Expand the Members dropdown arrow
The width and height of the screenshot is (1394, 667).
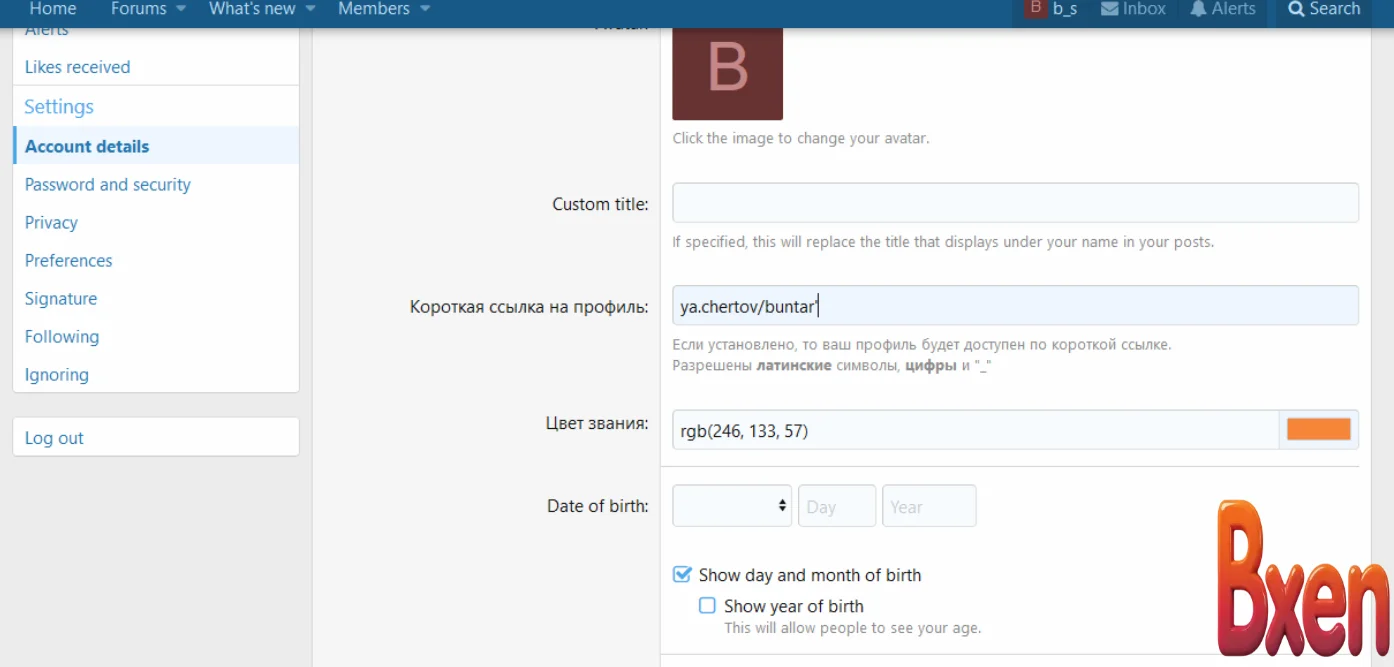(x=425, y=9)
